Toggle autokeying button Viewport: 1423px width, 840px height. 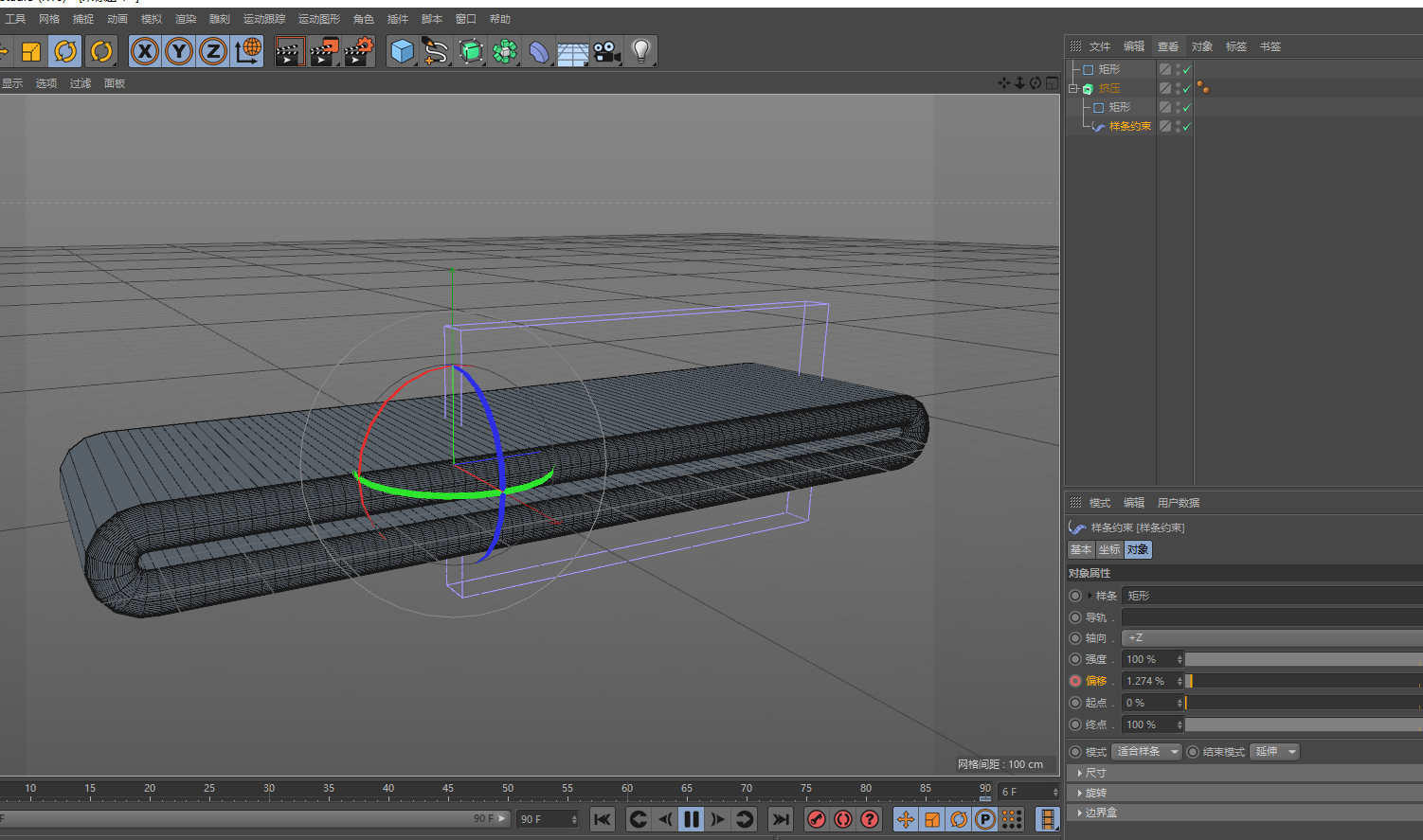[843, 819]
